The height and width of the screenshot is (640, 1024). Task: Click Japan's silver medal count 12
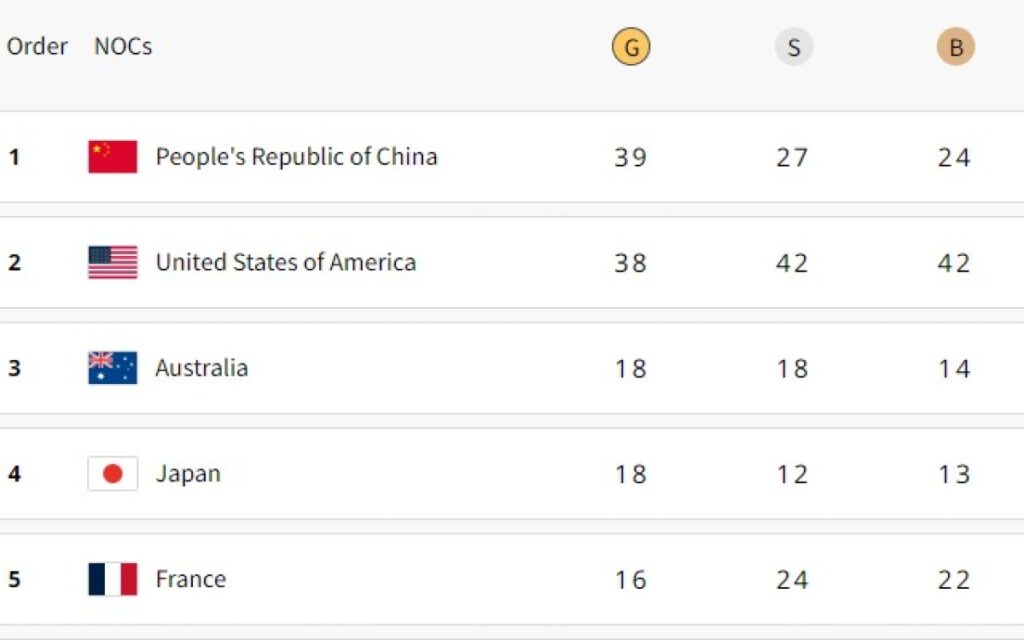[x=792, y=474]
